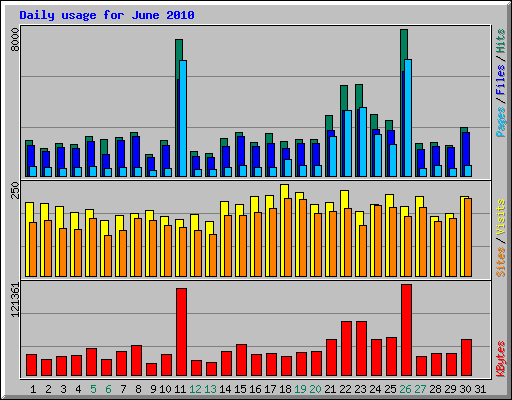This screenshot has width=512, height=400.
Task: Click the red KBytes bar for day 11
Action: (181, 332)
